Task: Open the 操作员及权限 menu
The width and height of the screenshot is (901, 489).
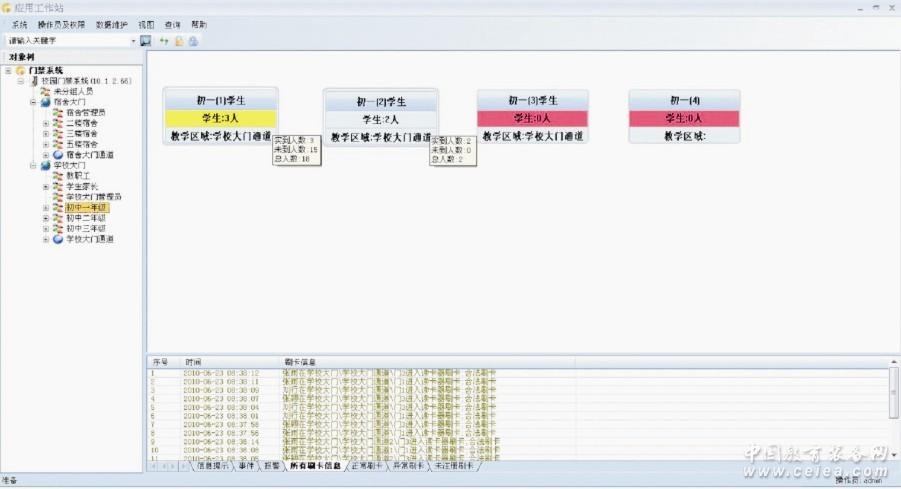Action: [x=62, y=24]
